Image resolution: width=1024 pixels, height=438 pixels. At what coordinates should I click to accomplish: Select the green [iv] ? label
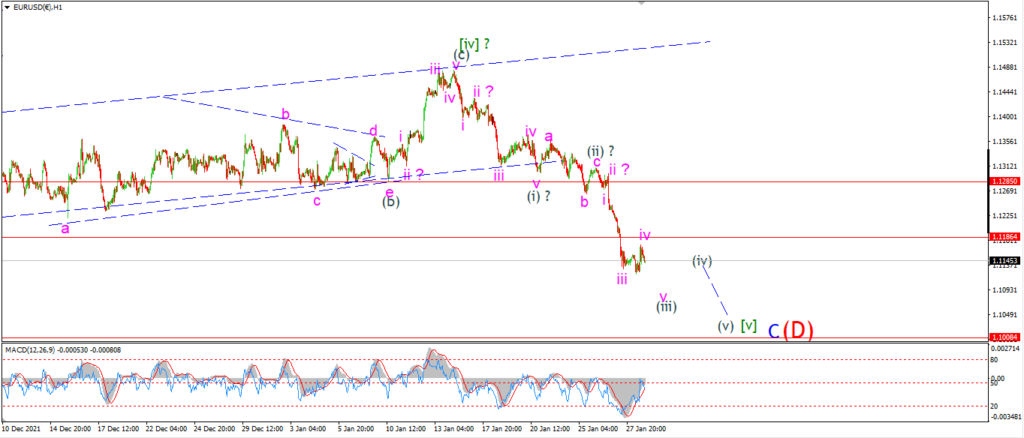(x=475, y=44)
